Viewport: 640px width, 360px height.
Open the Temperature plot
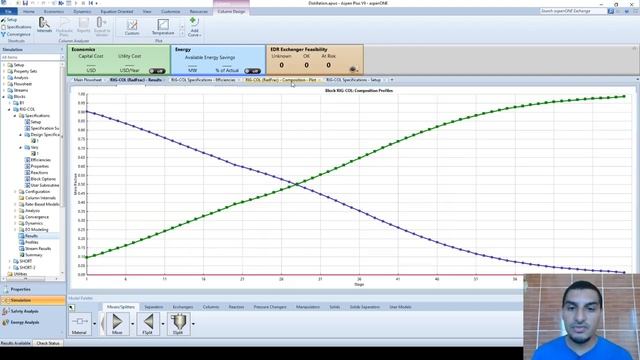pos(163,27)
